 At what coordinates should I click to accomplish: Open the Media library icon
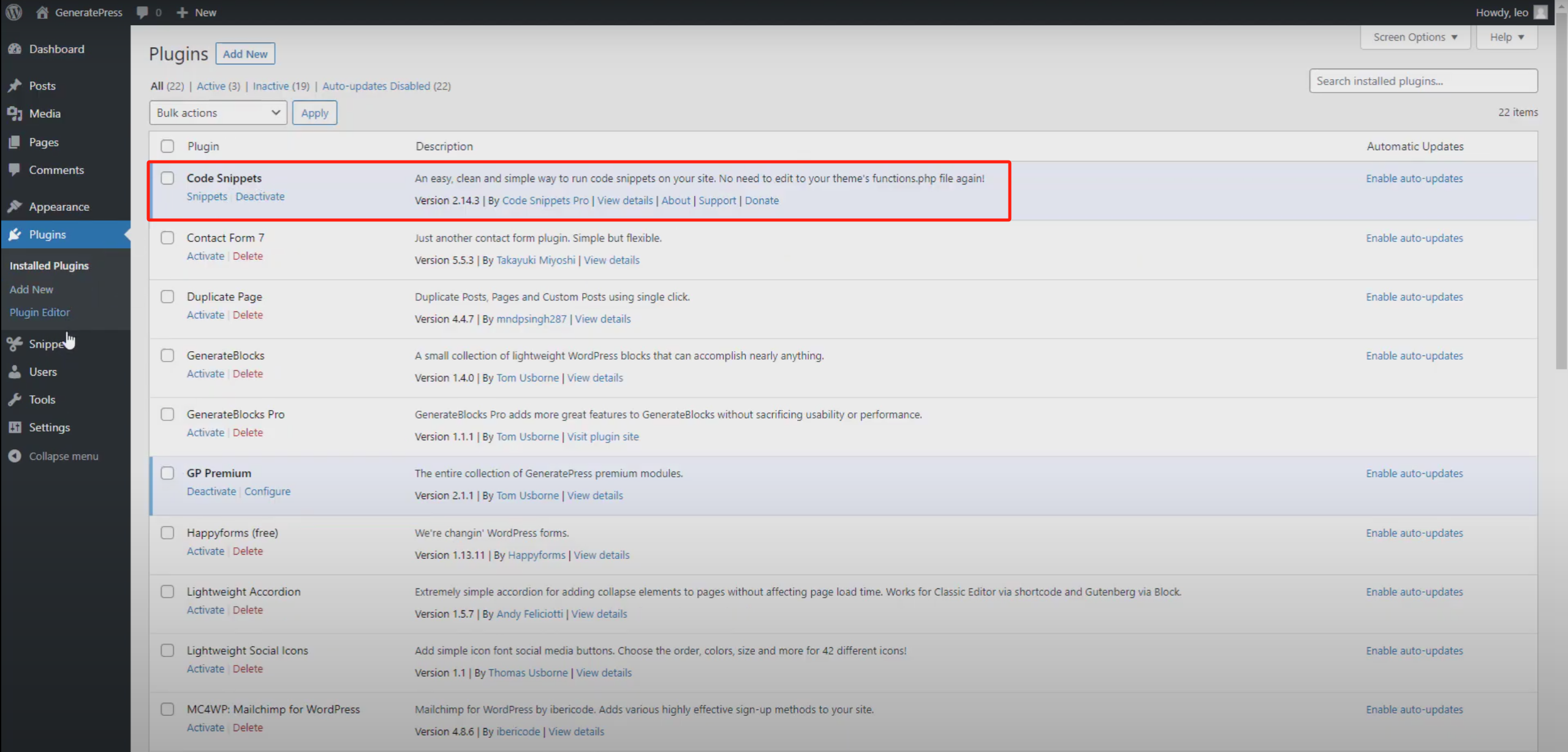15,113
